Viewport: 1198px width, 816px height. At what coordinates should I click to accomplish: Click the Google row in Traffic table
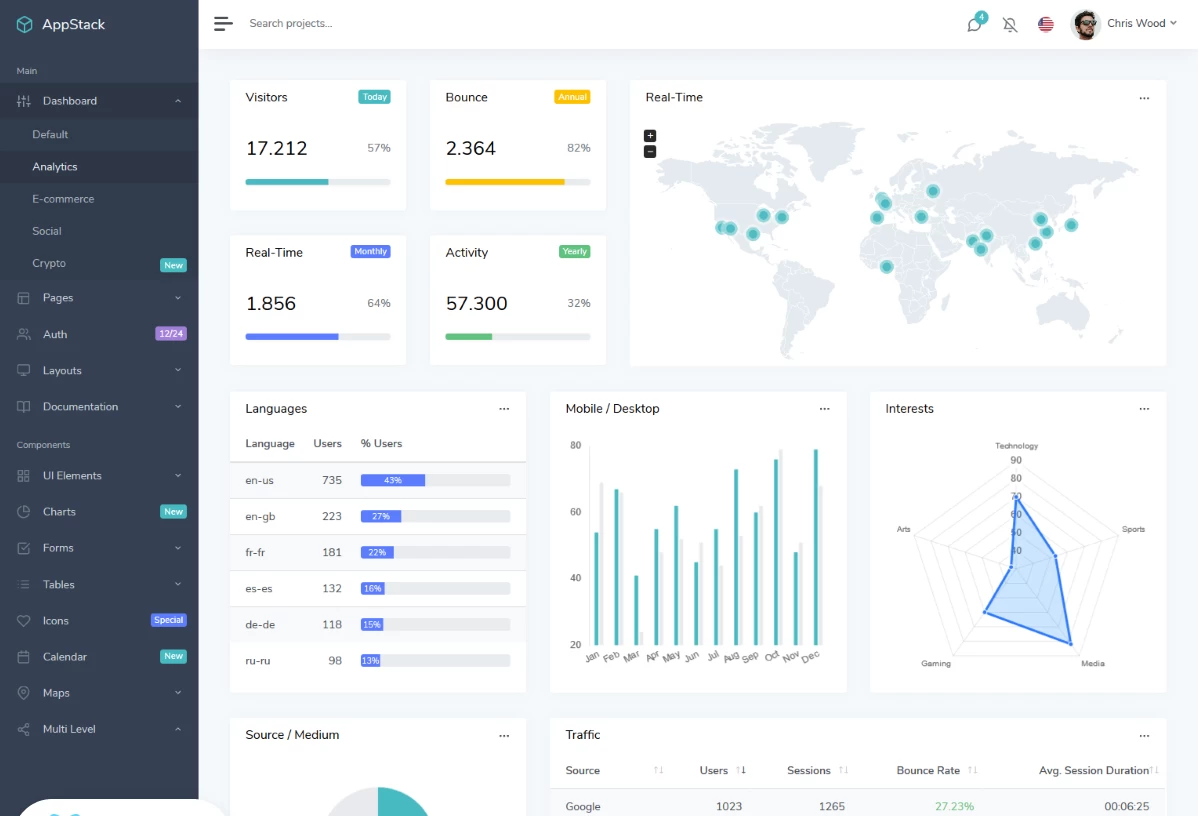(858, 806)
